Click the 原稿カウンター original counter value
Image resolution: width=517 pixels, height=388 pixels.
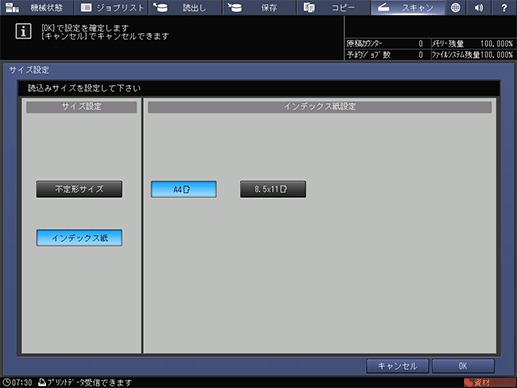(x=421, y=44)
